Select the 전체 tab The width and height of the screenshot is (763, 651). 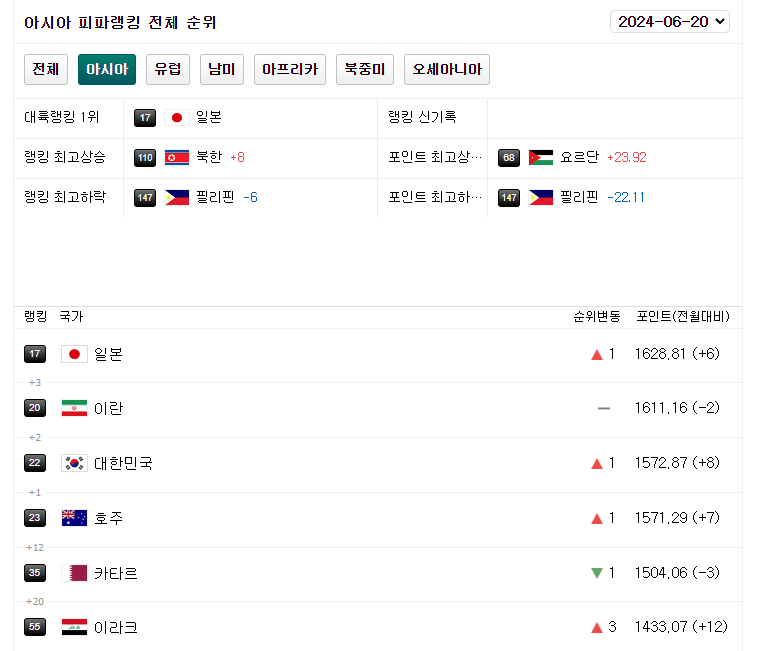click(45, 69)
